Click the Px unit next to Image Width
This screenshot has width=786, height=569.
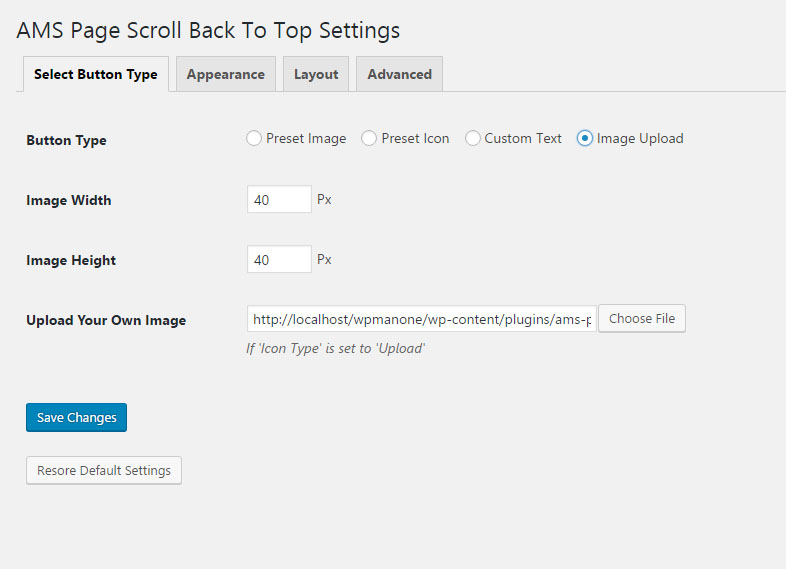324,200
